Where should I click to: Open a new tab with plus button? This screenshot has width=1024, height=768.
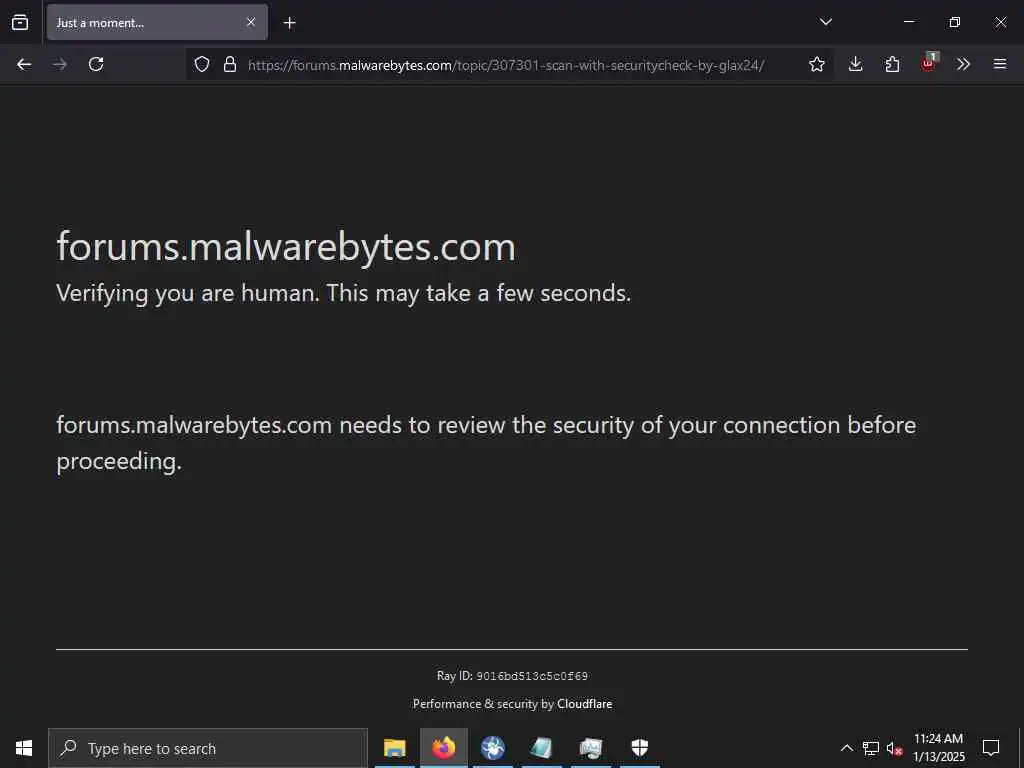tap(289, 23)
